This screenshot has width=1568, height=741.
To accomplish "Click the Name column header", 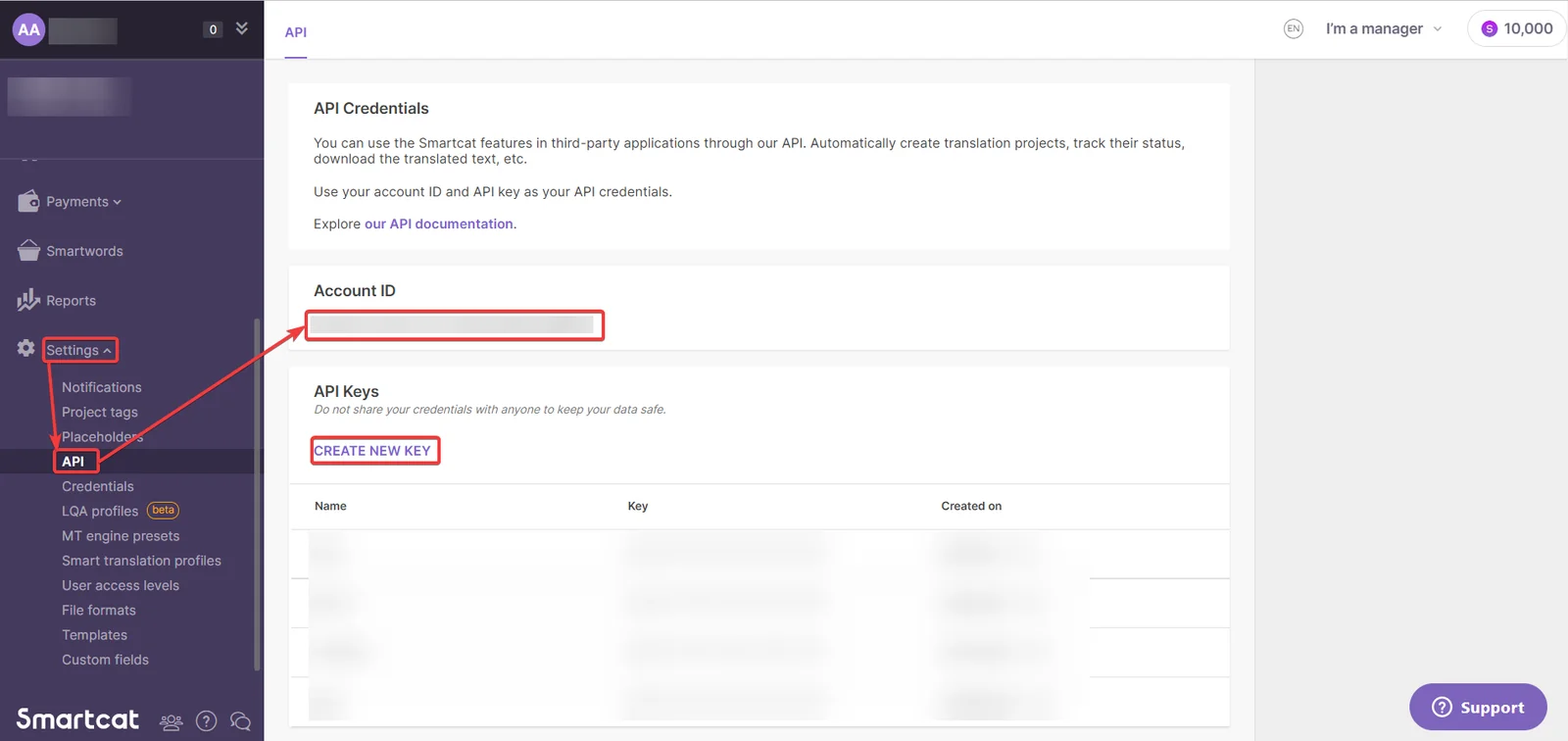I will coord(330,506).
